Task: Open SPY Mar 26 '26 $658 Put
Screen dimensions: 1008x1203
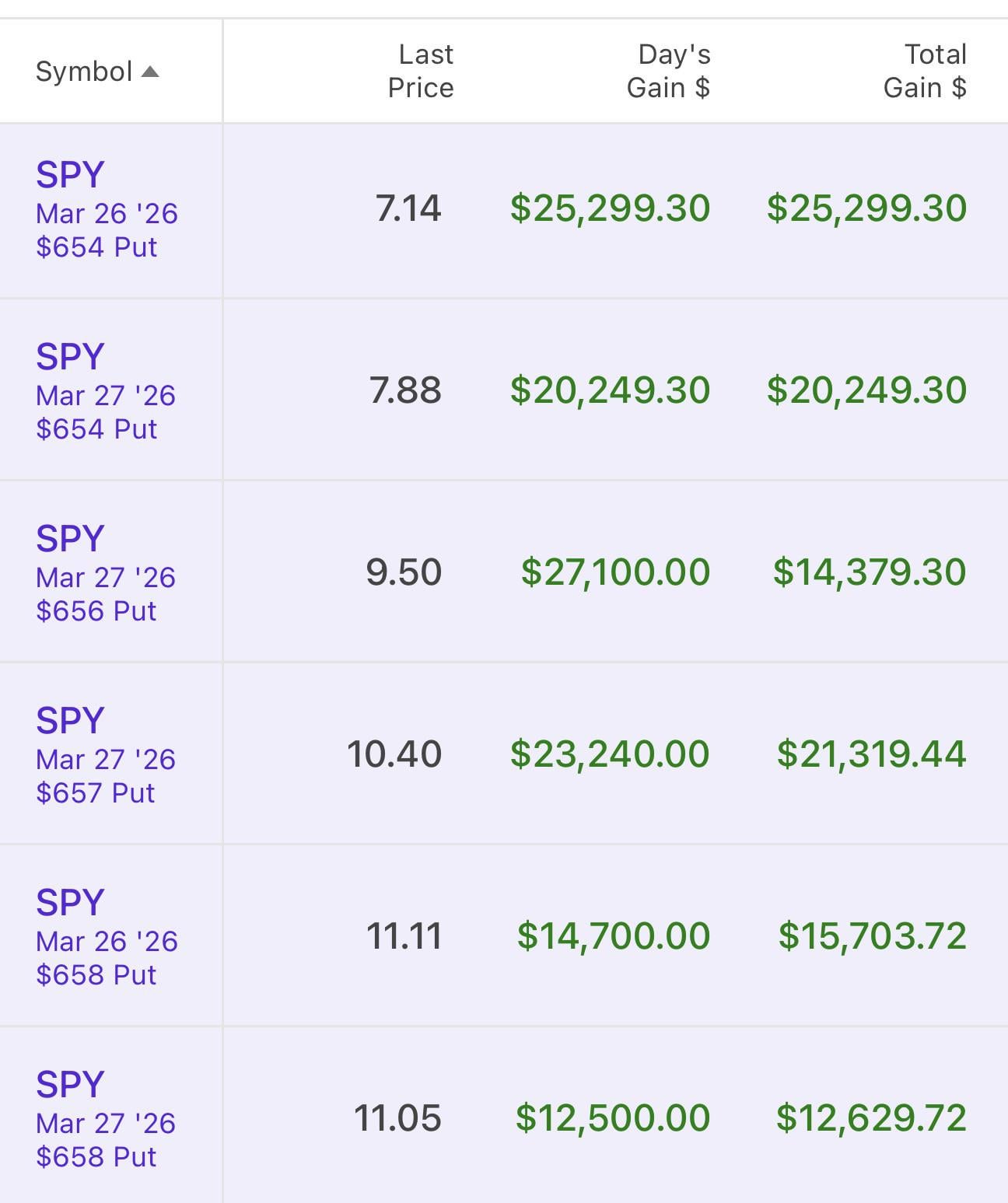Action: coord(107,938)
